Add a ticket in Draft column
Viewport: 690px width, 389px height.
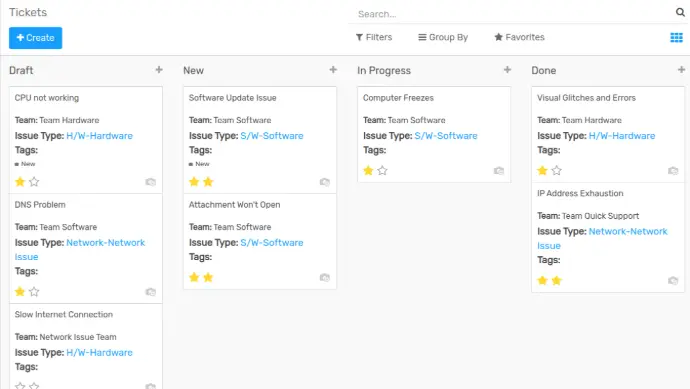point(159,70)
